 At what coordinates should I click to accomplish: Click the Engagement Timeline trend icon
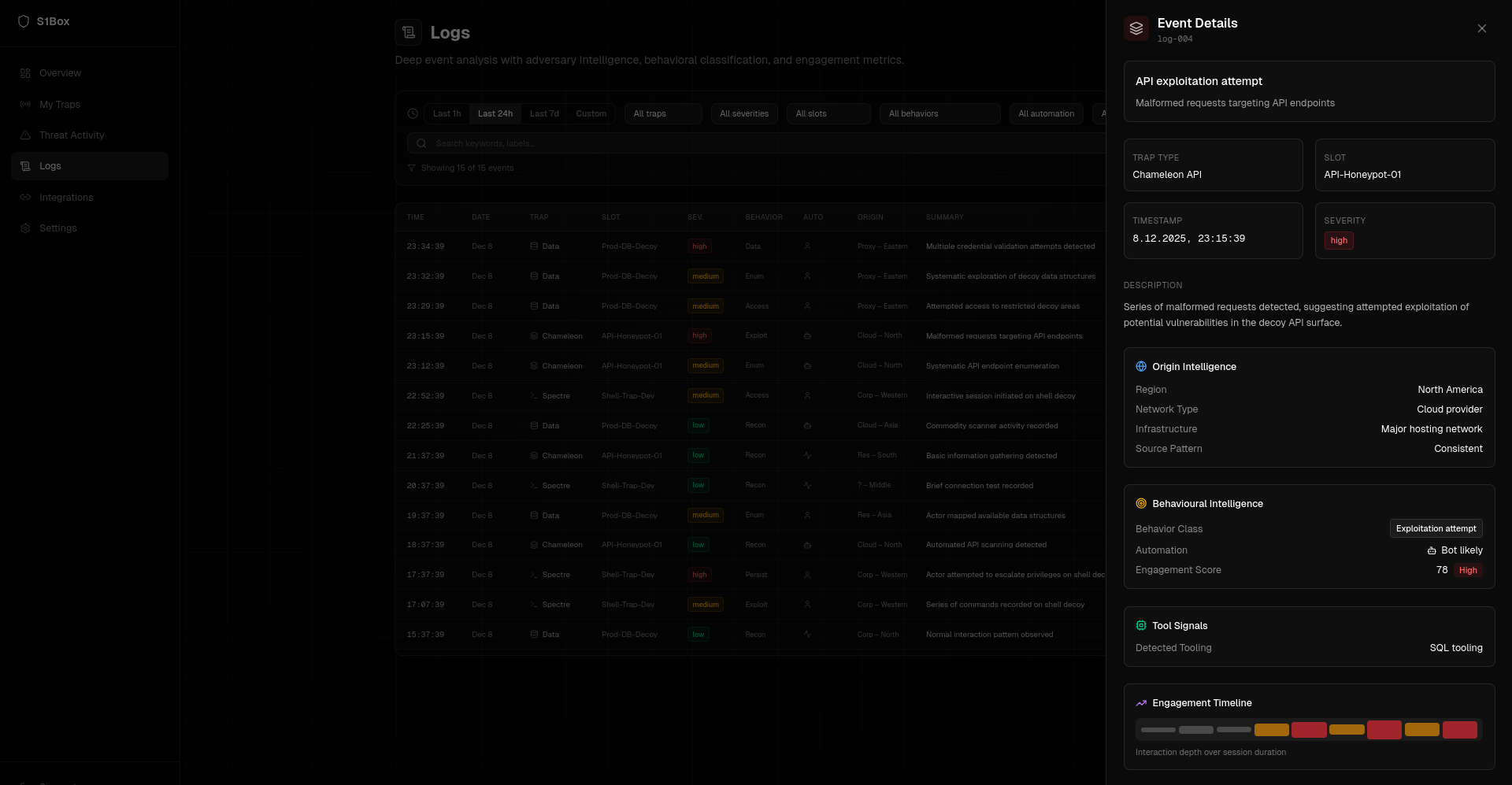point(1141,703)
